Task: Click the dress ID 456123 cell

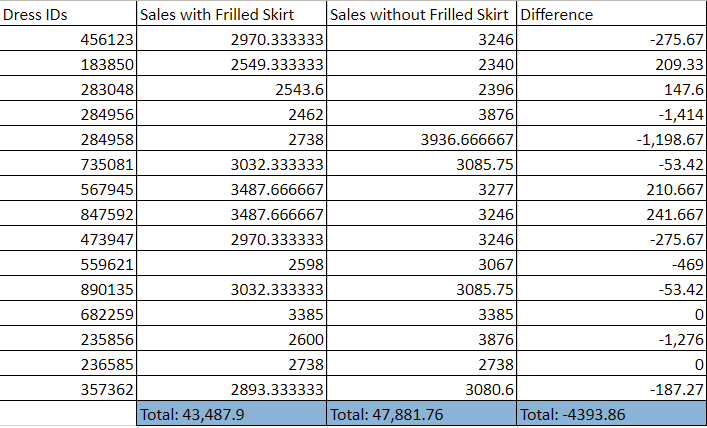Action: (x=68, y=39)
